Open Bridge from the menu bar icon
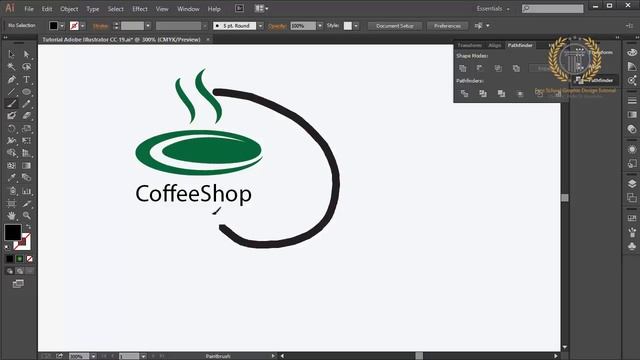640x360 pixels. pos(239,8)
